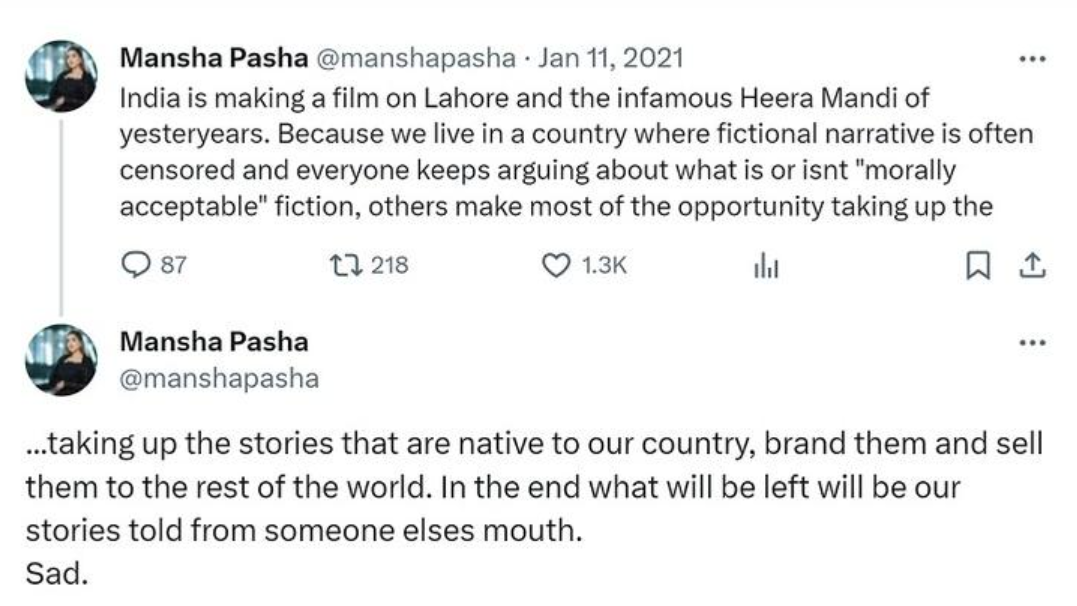
Task: Open the view analytics bar chart icon
Action: (763, 265)
